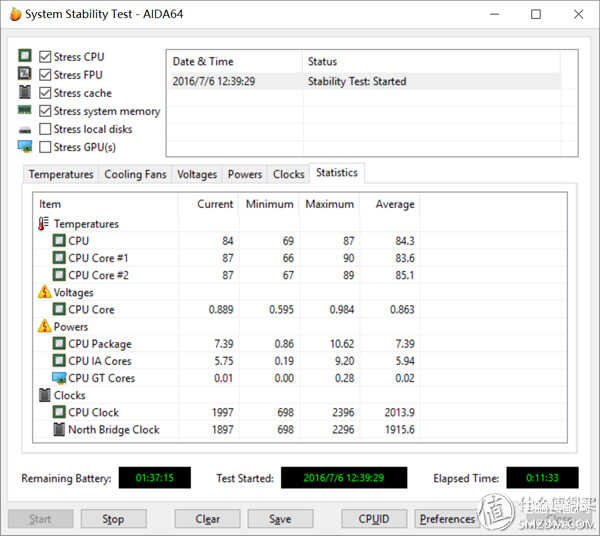Click the AIDA64 flame icon in title bar
Screen dimensions: 600x536
[15, 14]
